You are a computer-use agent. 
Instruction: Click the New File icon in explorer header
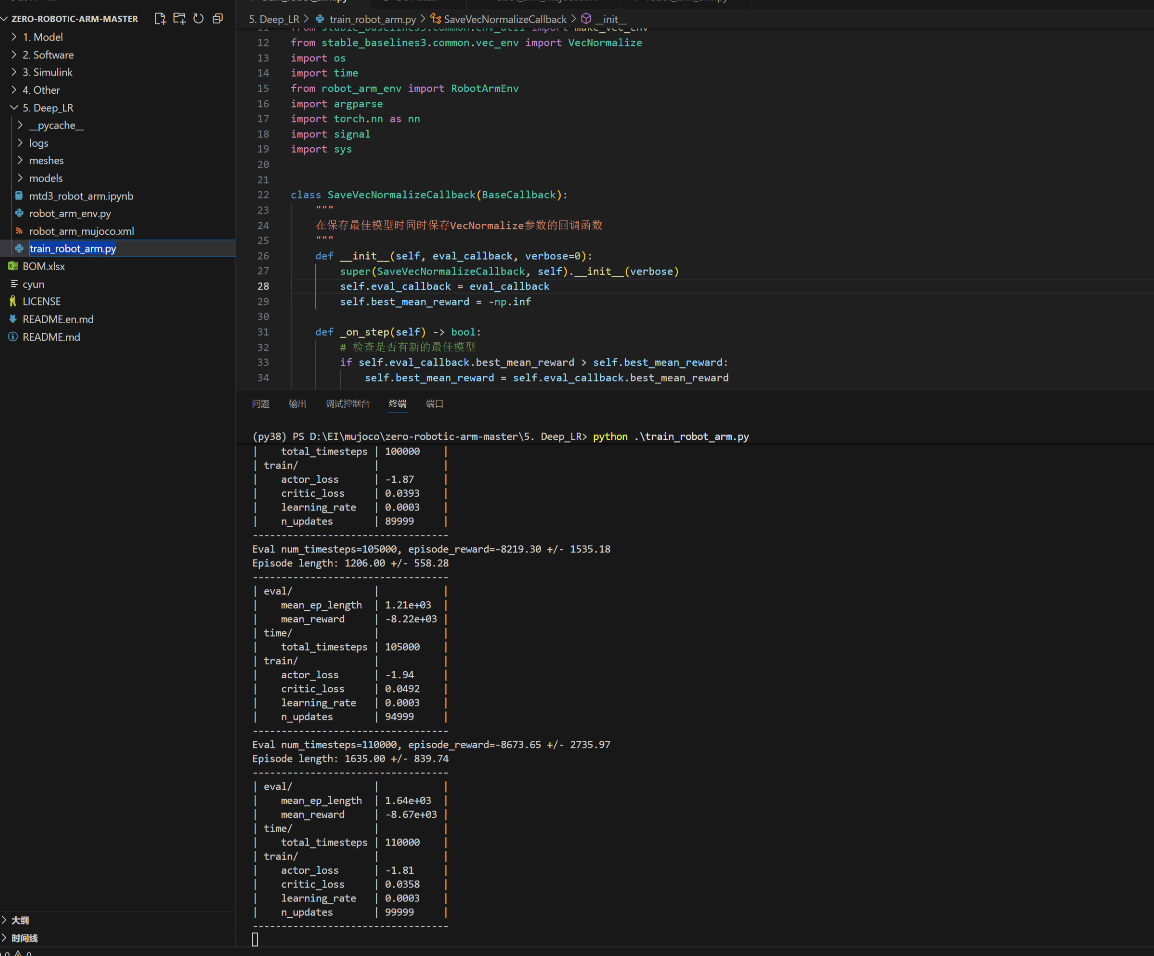pyautogui.click(x=160, y=18)
